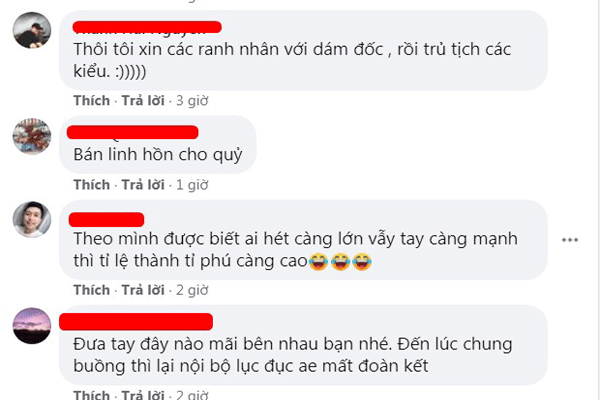This screenshot has width=600, height=400.
Task: Open the three-dots menu beside third comment
Action: pos(569,240)
